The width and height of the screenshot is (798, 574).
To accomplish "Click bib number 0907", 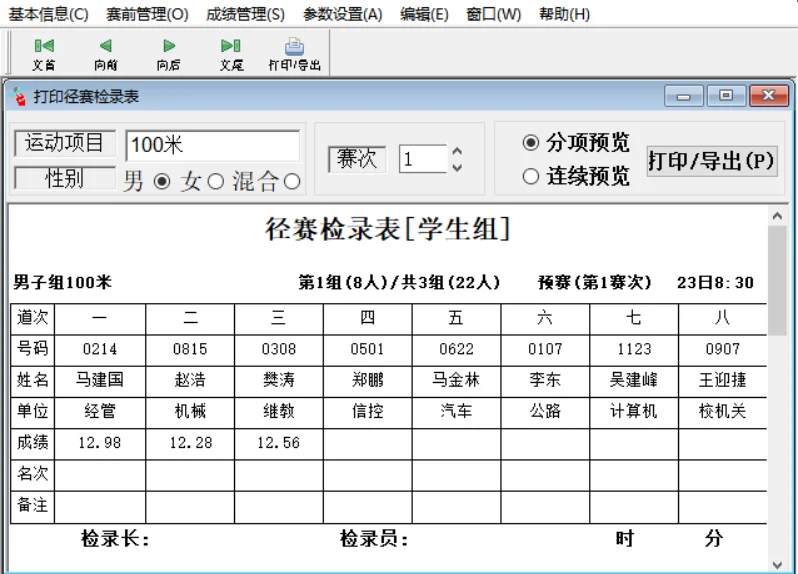I will (x=723, y=349).
